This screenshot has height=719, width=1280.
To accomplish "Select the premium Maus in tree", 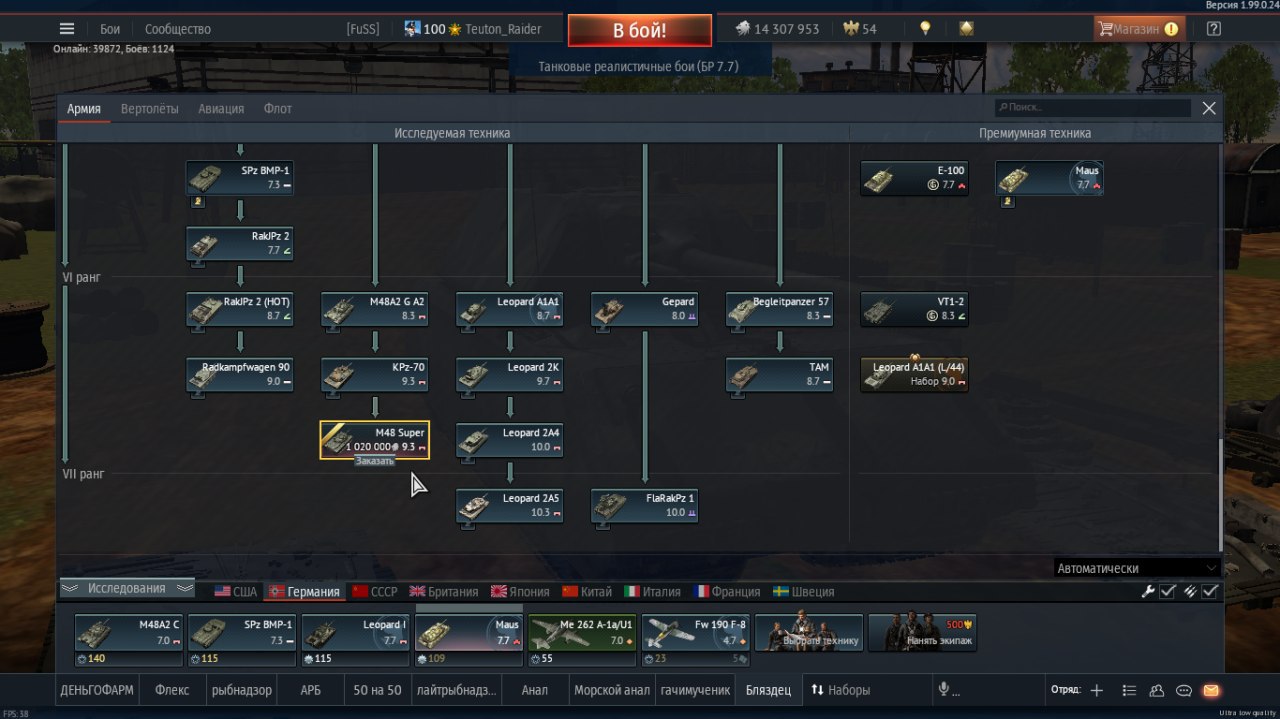I will point(1049,178).
